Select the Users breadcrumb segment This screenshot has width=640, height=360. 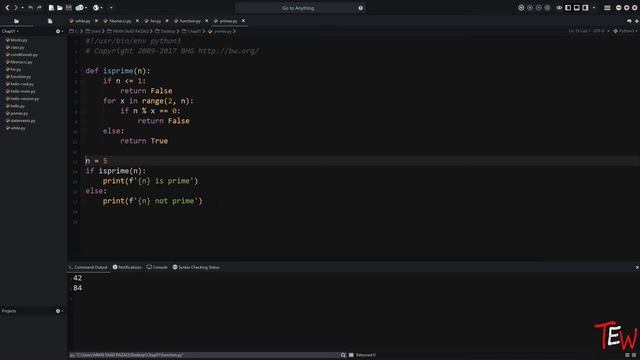click(x=93, y=31)
